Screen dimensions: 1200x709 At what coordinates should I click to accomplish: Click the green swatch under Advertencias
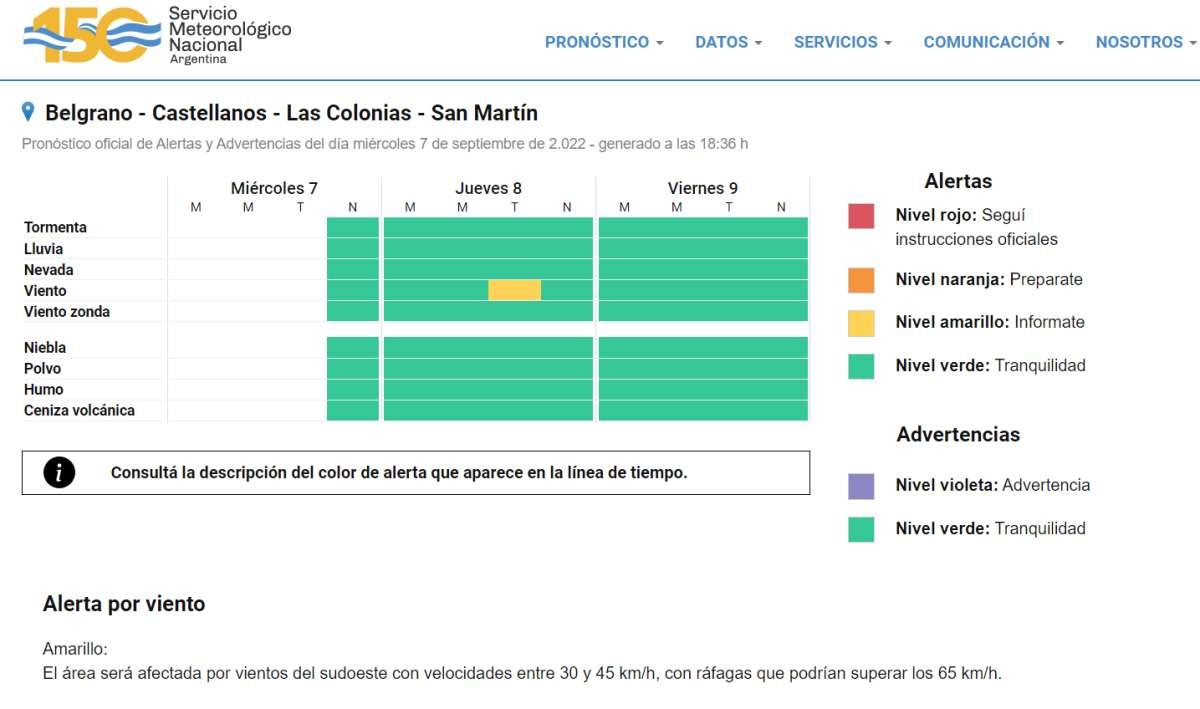861,529
